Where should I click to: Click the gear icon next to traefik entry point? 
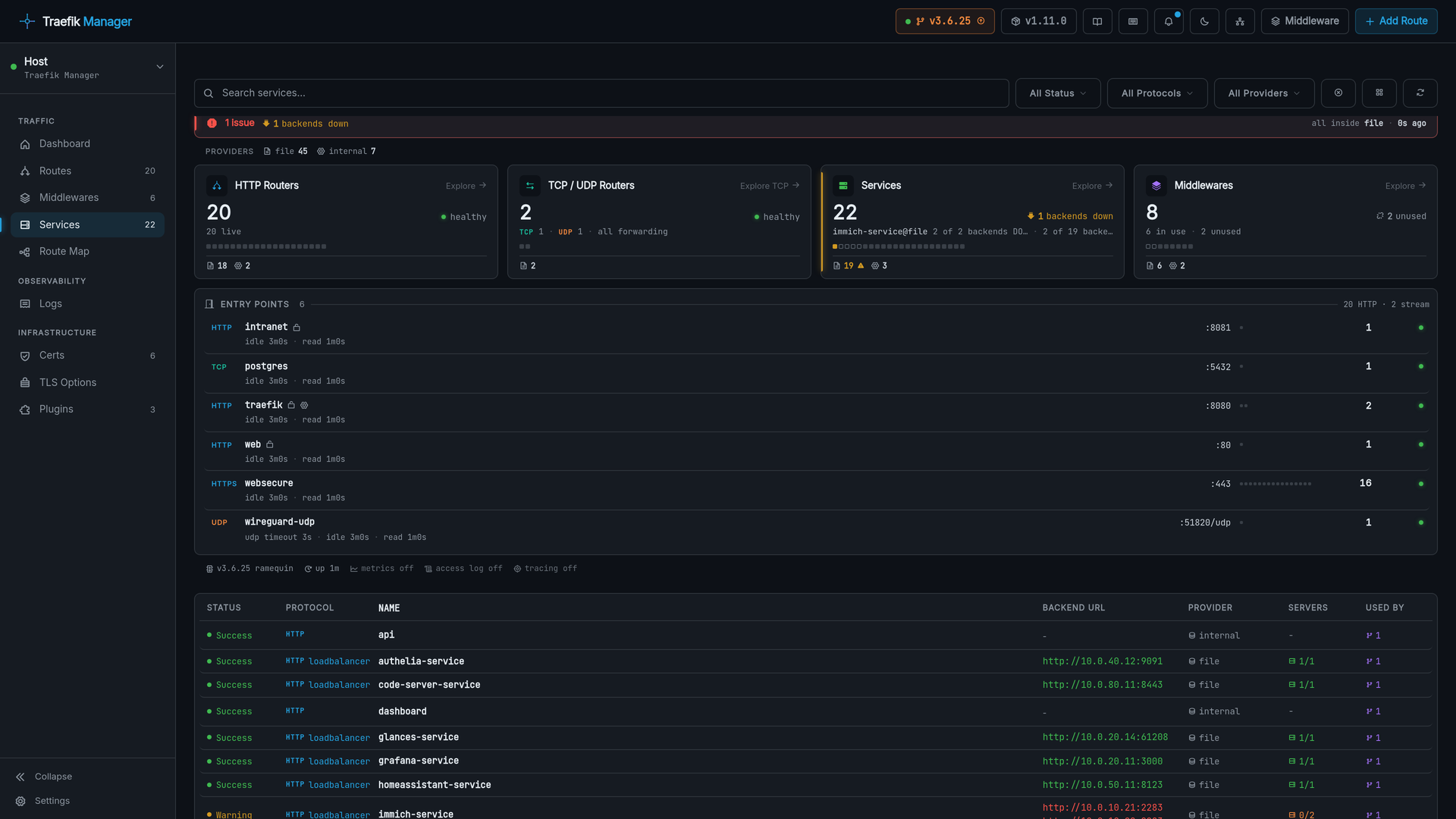click(x=304, y=406)
